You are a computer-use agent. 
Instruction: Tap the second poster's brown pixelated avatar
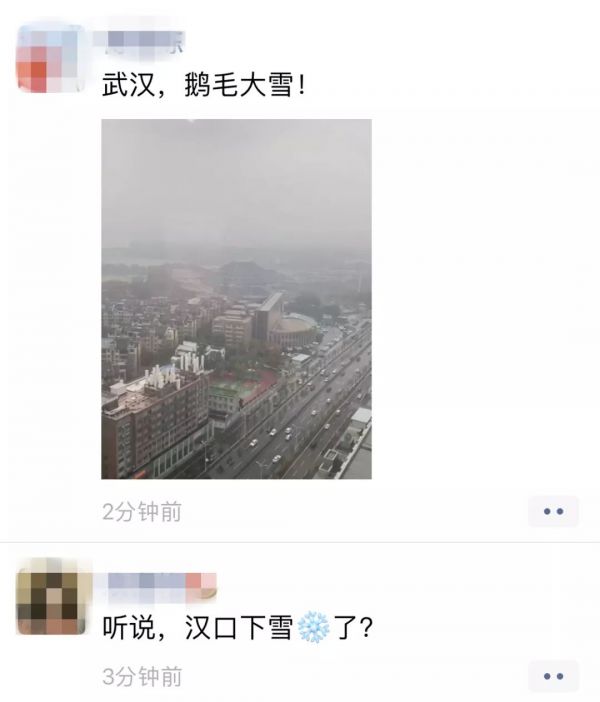[51, 596]
